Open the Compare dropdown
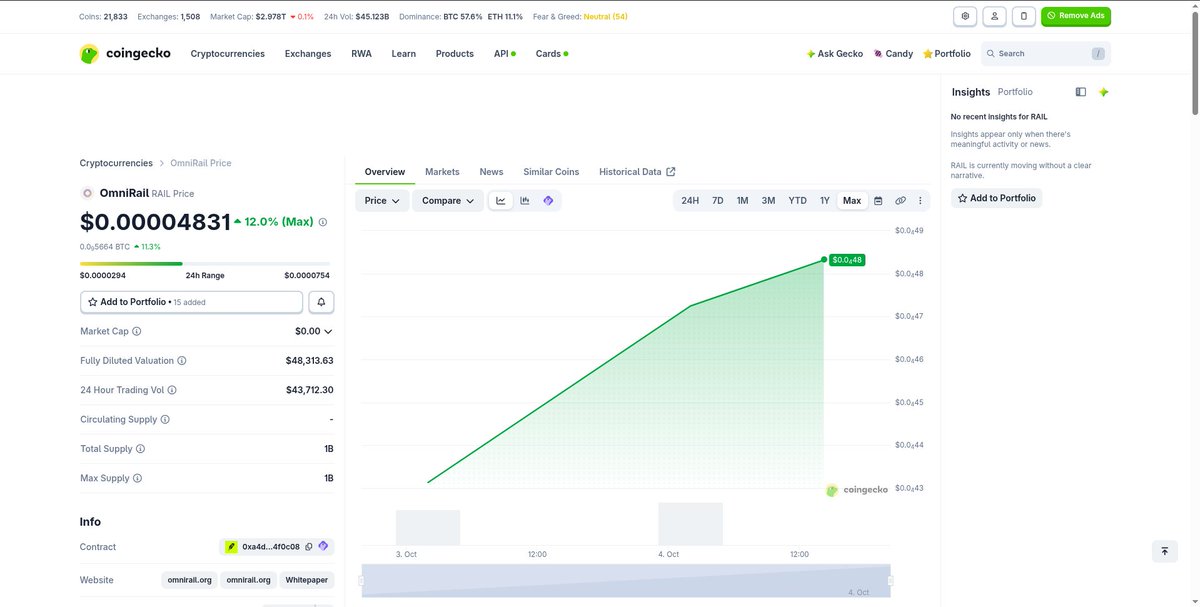This screenshot has height=607, width=1200. pyautogui.click(x=448, y=201)
